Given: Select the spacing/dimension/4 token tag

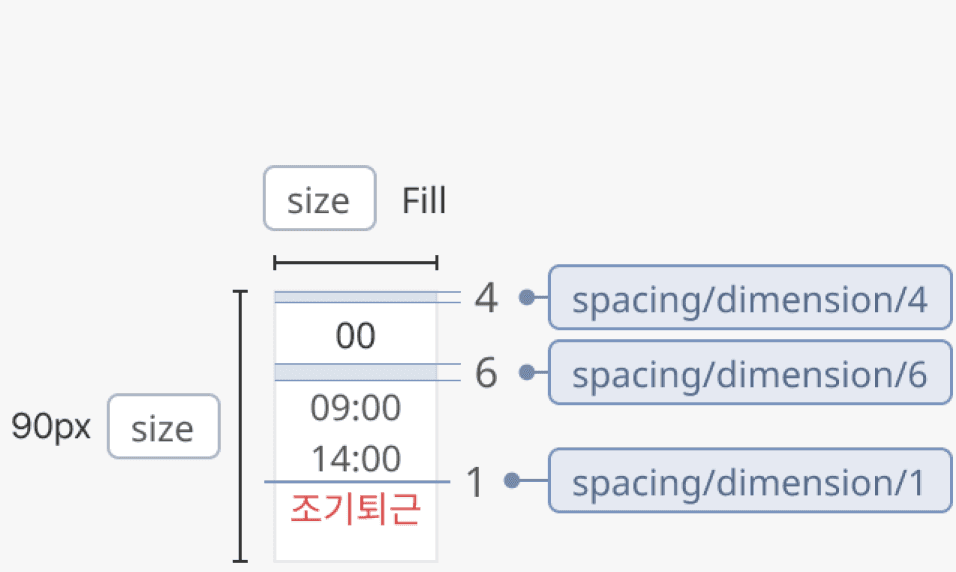Looking at the screenshot, I should [749, 298].
